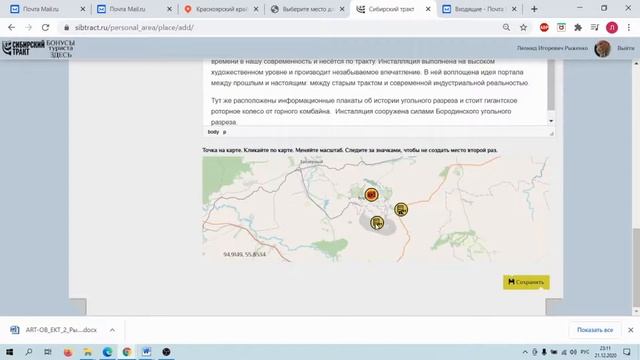Click the browser forward arrow
The height and width of the screenshot is (360, 640).
28,27
